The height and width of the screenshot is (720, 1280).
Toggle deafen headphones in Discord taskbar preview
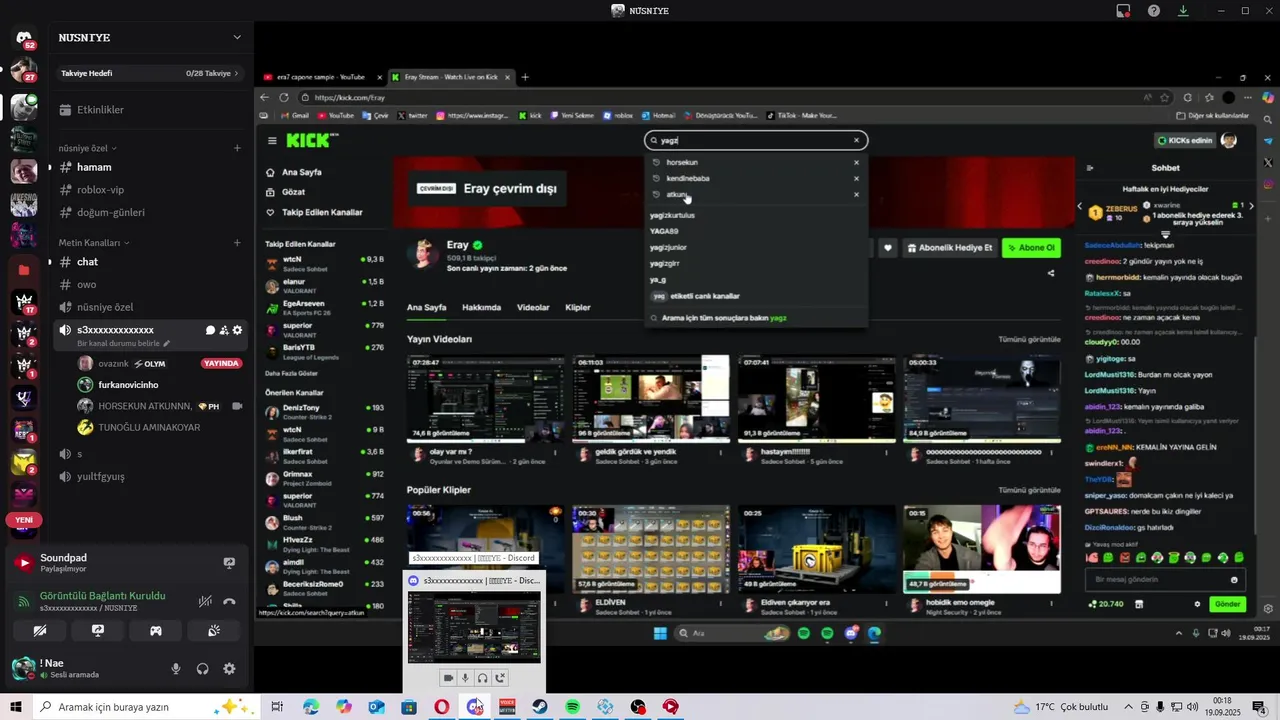482,678
